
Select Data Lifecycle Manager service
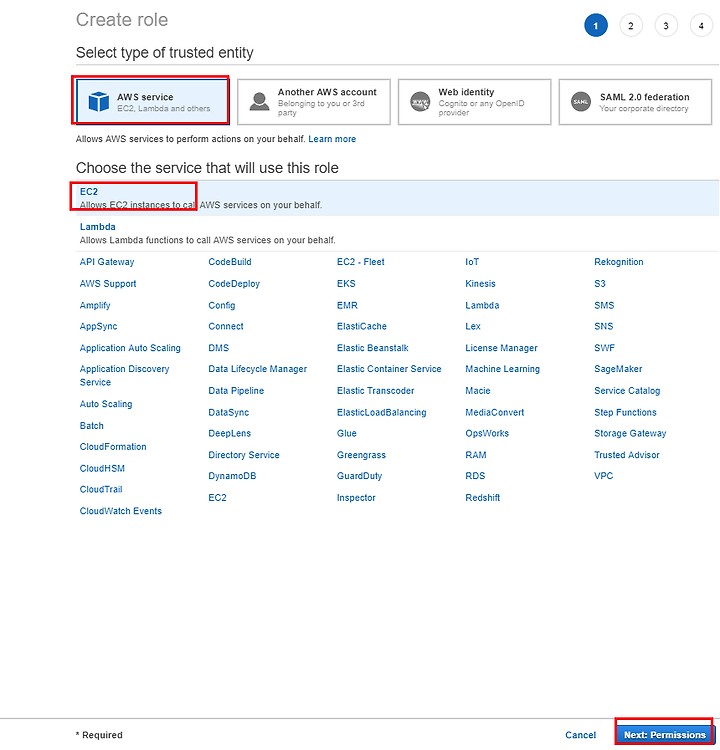pyautogui.click(x=257, y=369)
